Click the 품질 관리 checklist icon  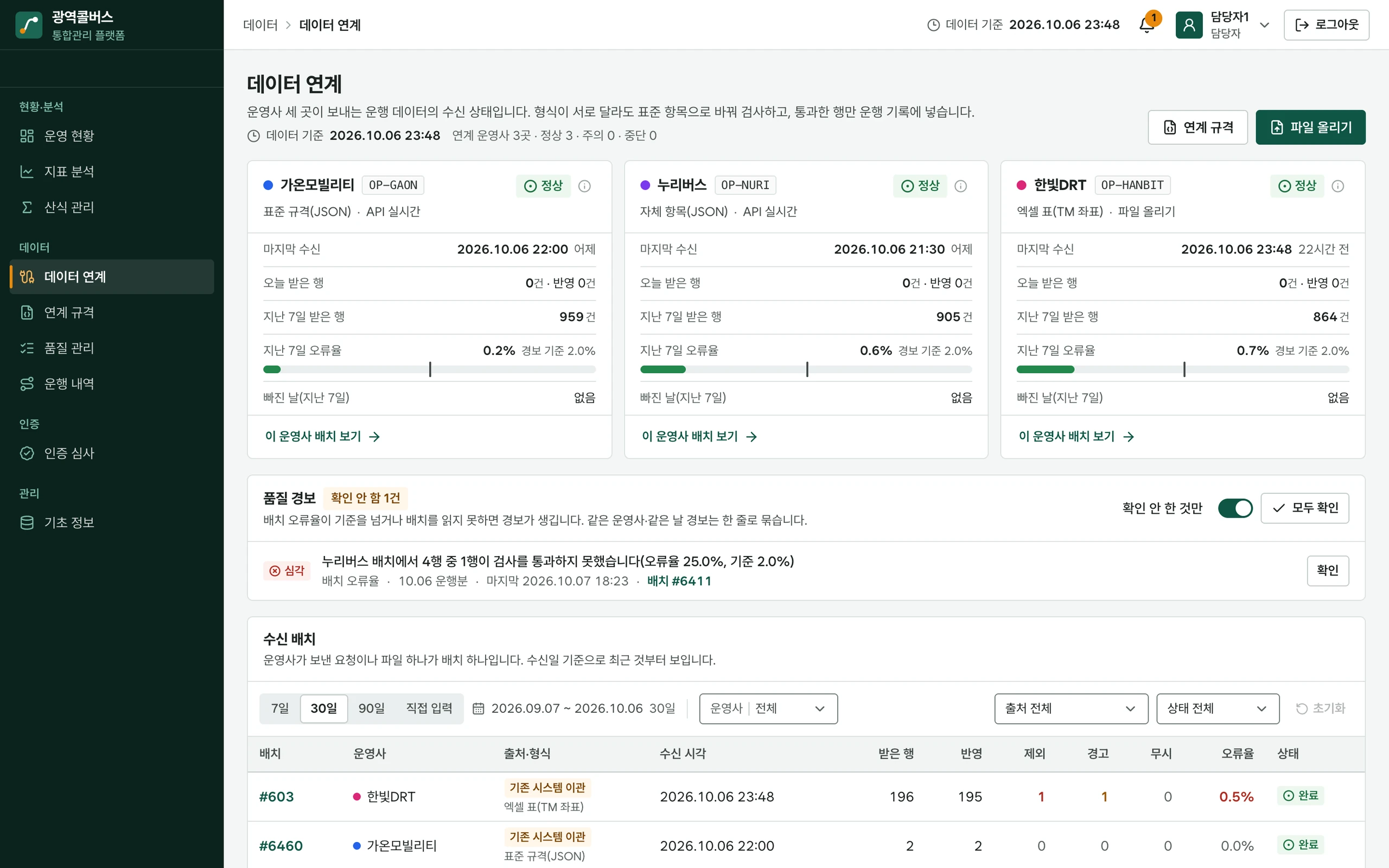click(27, 348)
